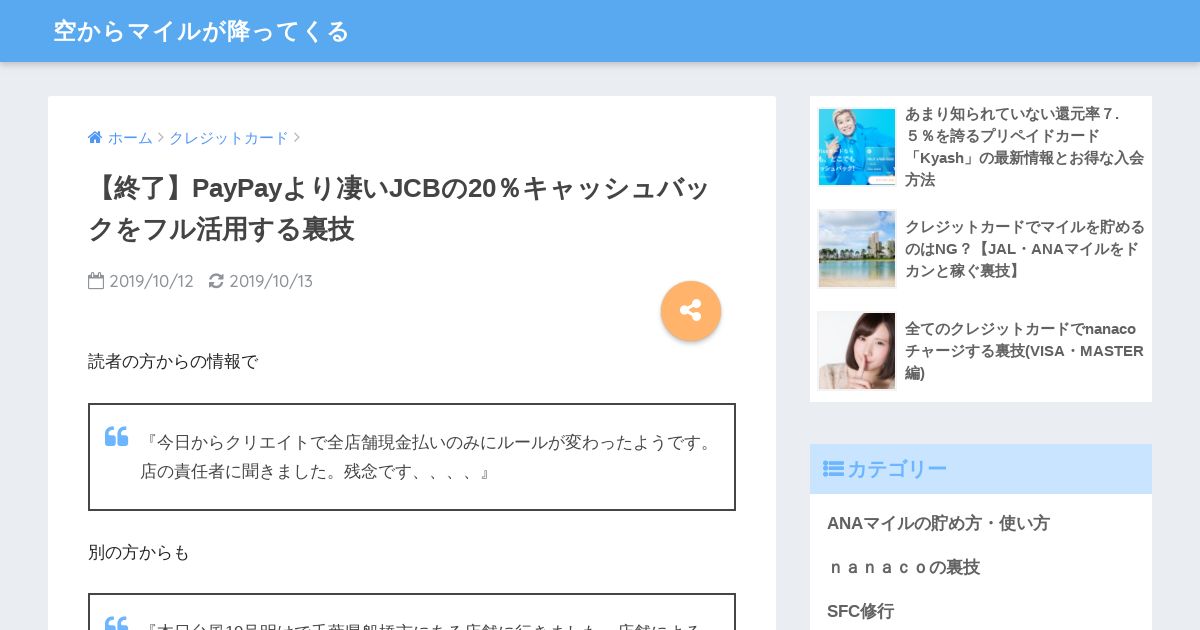The width and height of the screenshot is (1200, 630).
Task: Select the ｎａｎａｃｏの裏技 category
Action: click(x=903, y=567)
